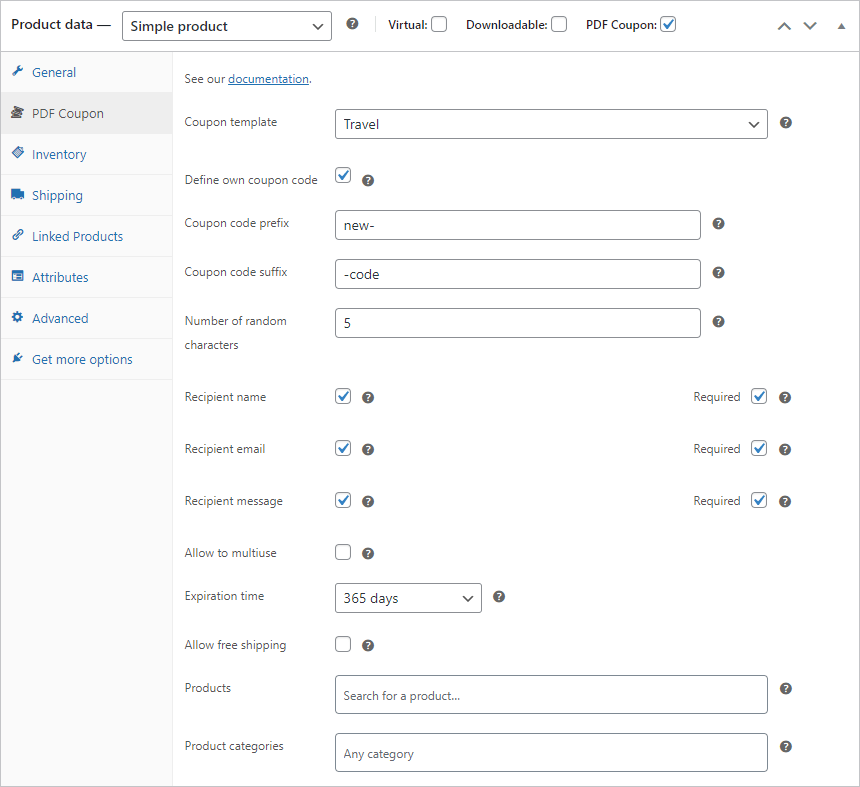Screen dimensions: 860x787
Task: Click help icon after Recipient email Required checkbox
Action: coord(785,450)
